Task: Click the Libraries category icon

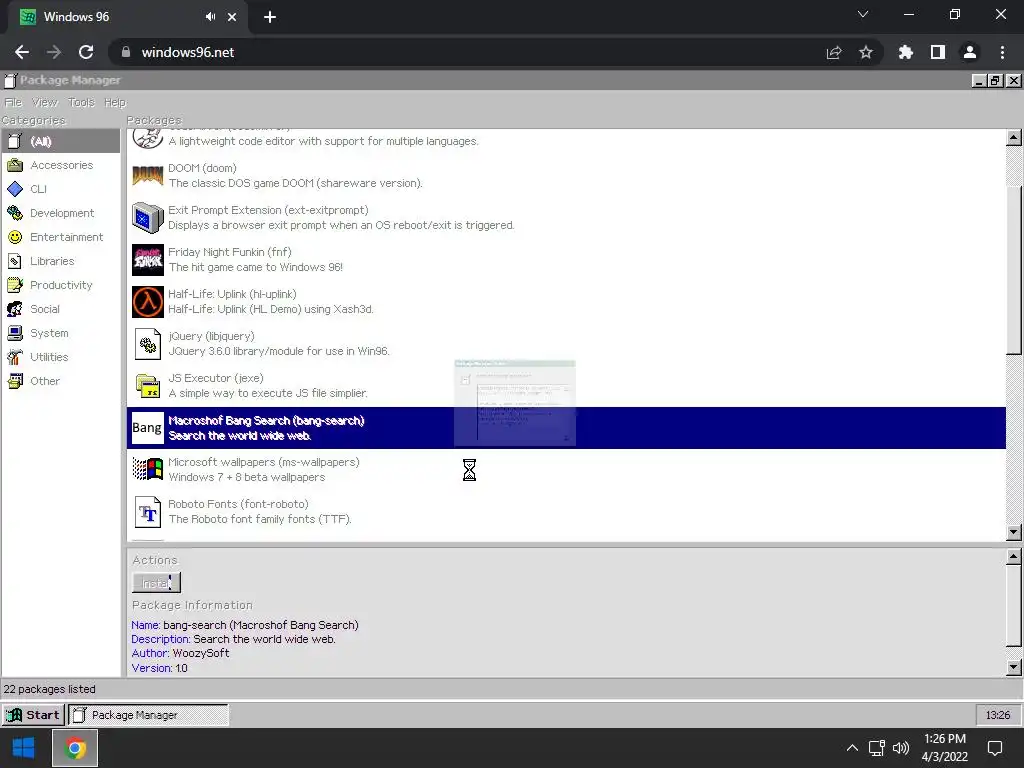Action: (15, 261)
